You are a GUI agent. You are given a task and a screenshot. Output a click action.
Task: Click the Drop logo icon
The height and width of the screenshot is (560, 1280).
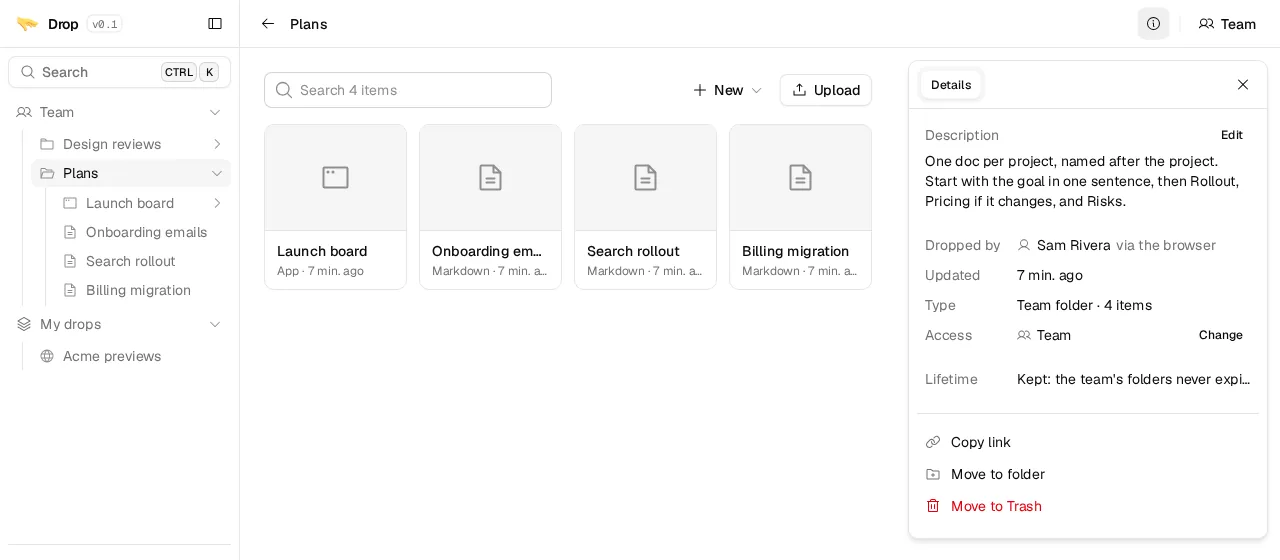[x=27, y=24]
